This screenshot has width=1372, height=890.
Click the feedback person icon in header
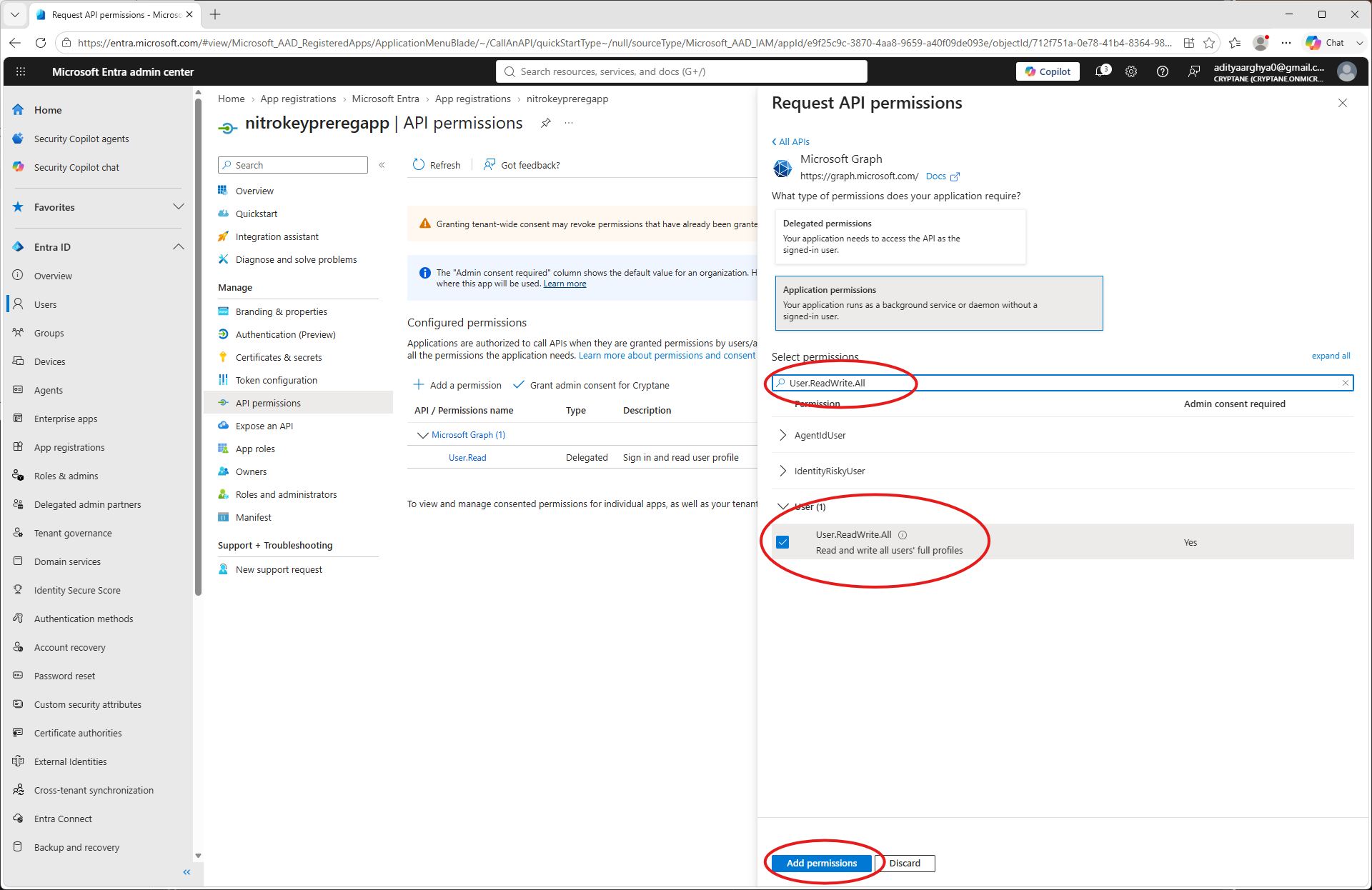point(1194,71)
